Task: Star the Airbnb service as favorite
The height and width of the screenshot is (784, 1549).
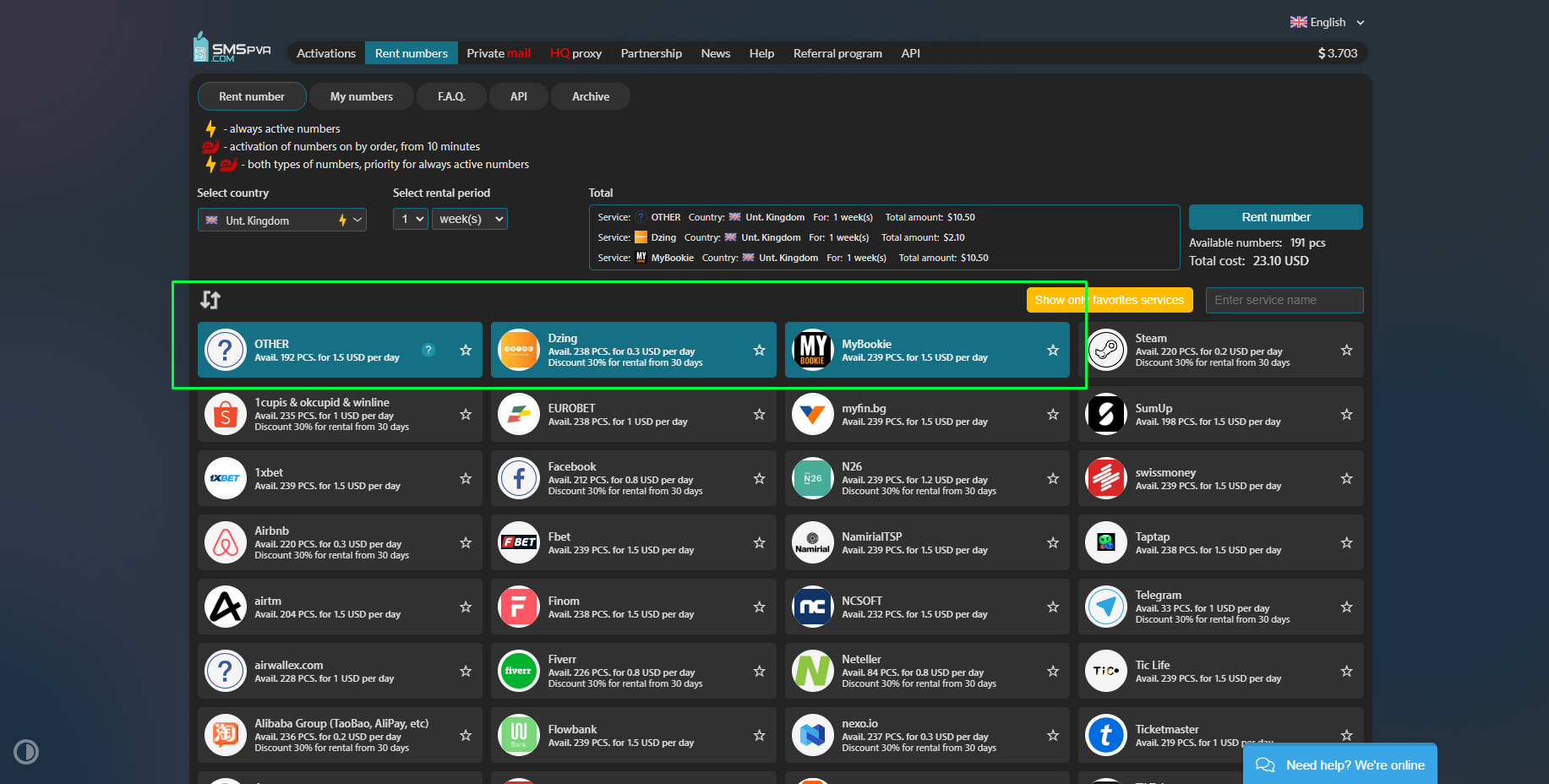Action: [x=466, y=542]
